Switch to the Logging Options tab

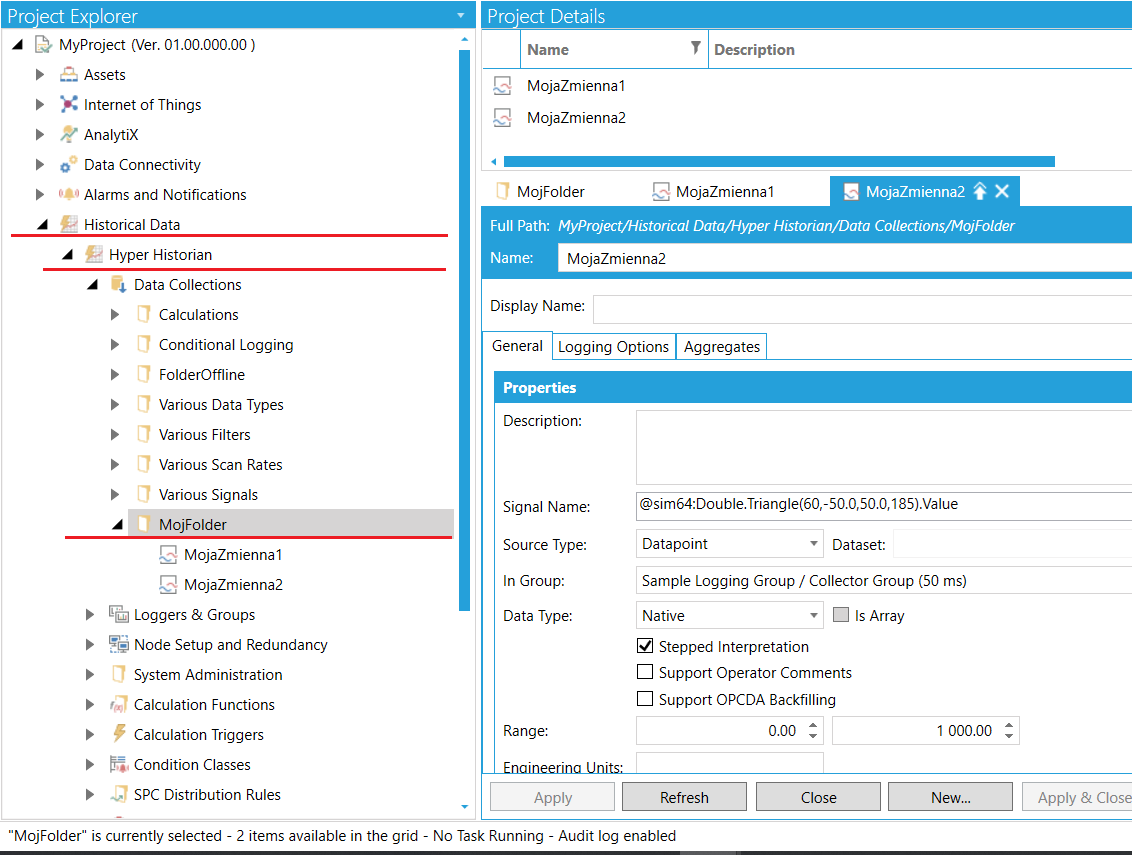pyautogui.click(x=613, y=347)
